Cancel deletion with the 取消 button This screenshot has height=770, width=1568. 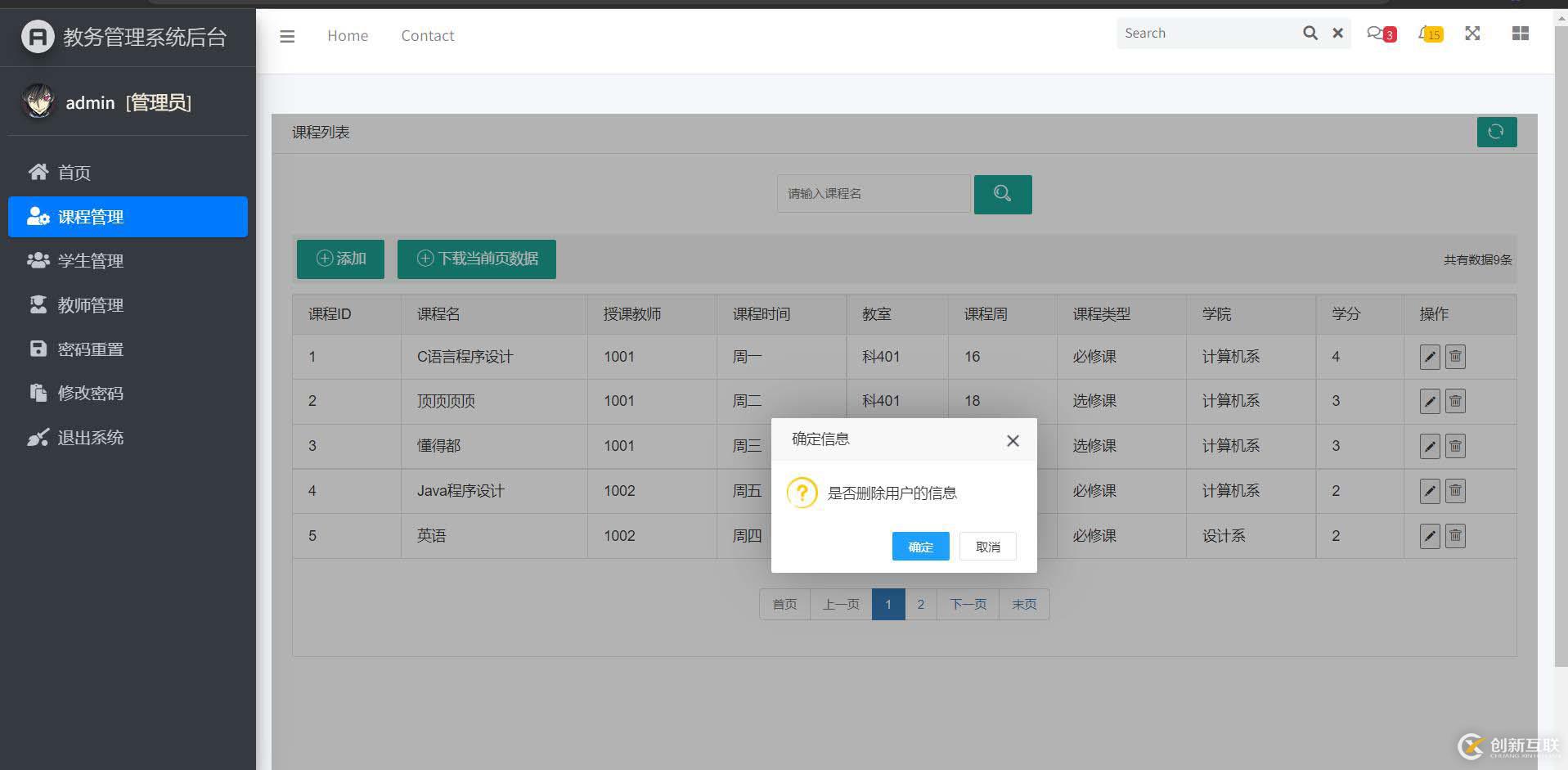(x=987, y=547)
